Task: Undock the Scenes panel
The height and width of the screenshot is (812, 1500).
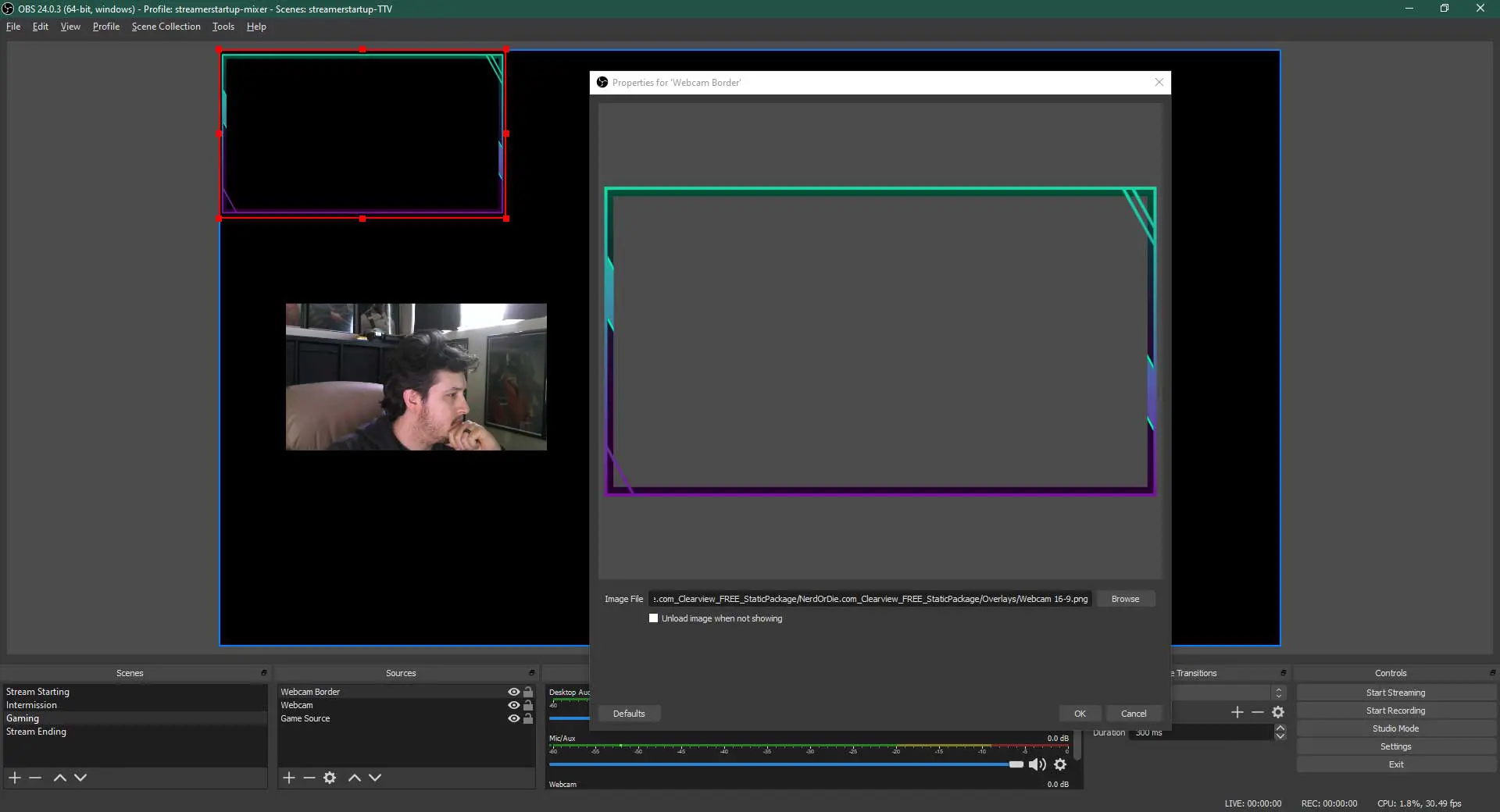Action: coord(264,673)
